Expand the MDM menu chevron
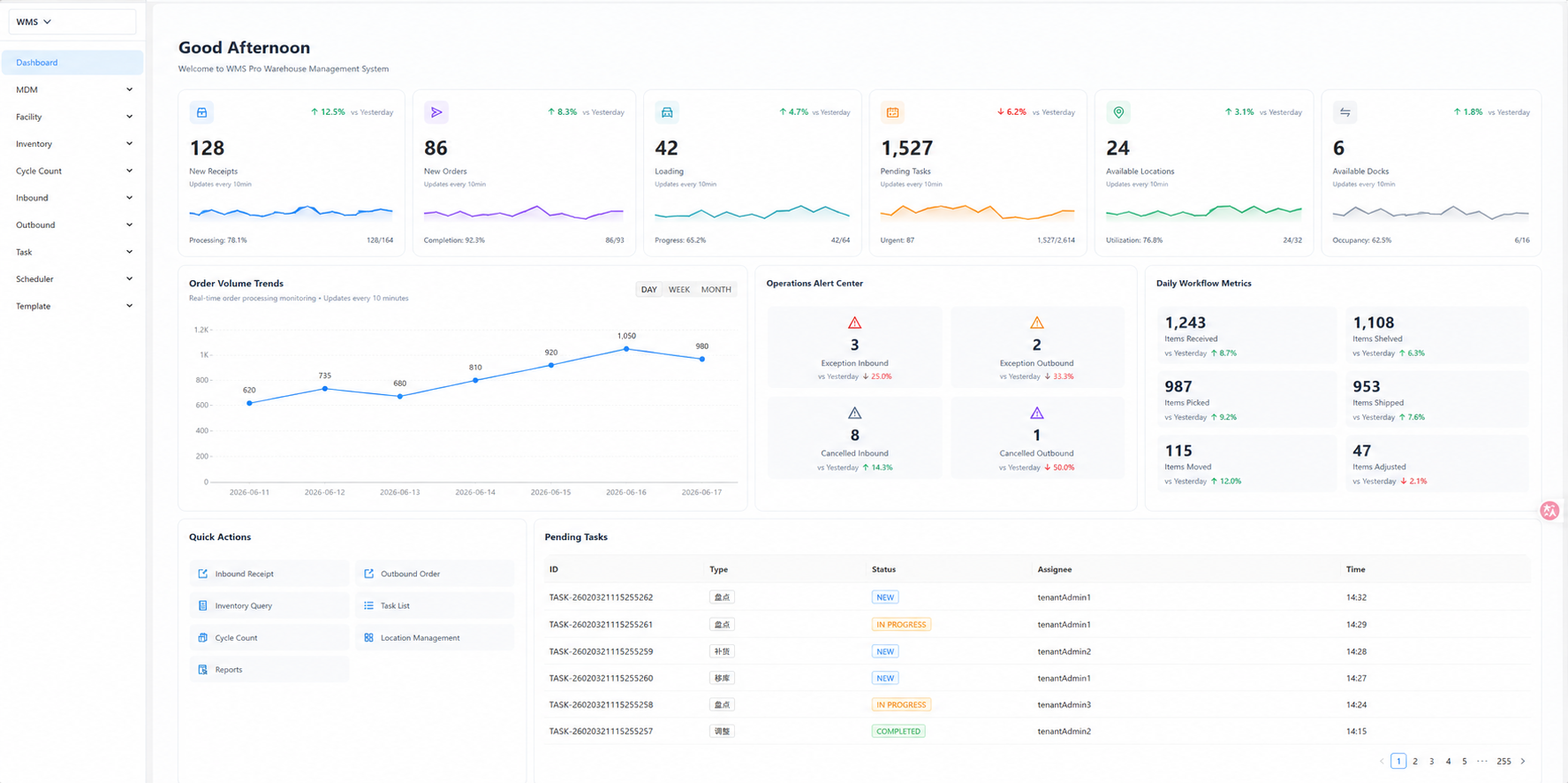1568x783 pixels. point(129,89)
